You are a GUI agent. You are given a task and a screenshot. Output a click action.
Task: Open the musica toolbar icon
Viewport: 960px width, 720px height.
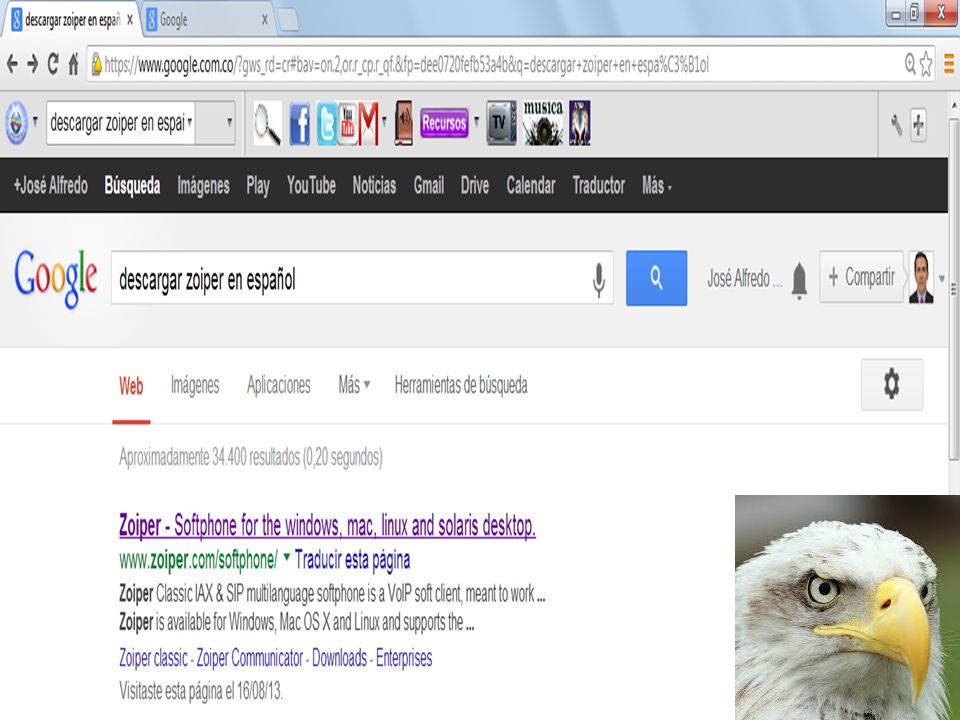(543, 124)
